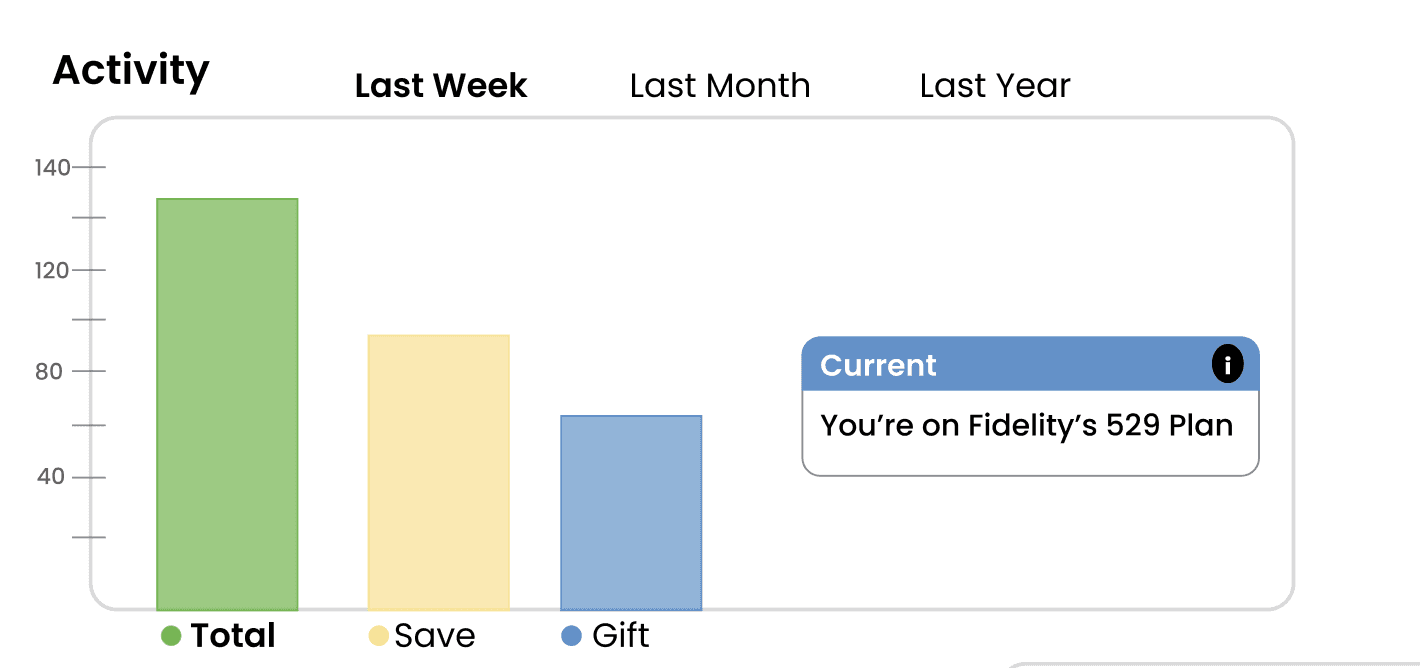This screenshot has width=1420, height=668.
Task: Click the 120 axis label
Action: 53,270
